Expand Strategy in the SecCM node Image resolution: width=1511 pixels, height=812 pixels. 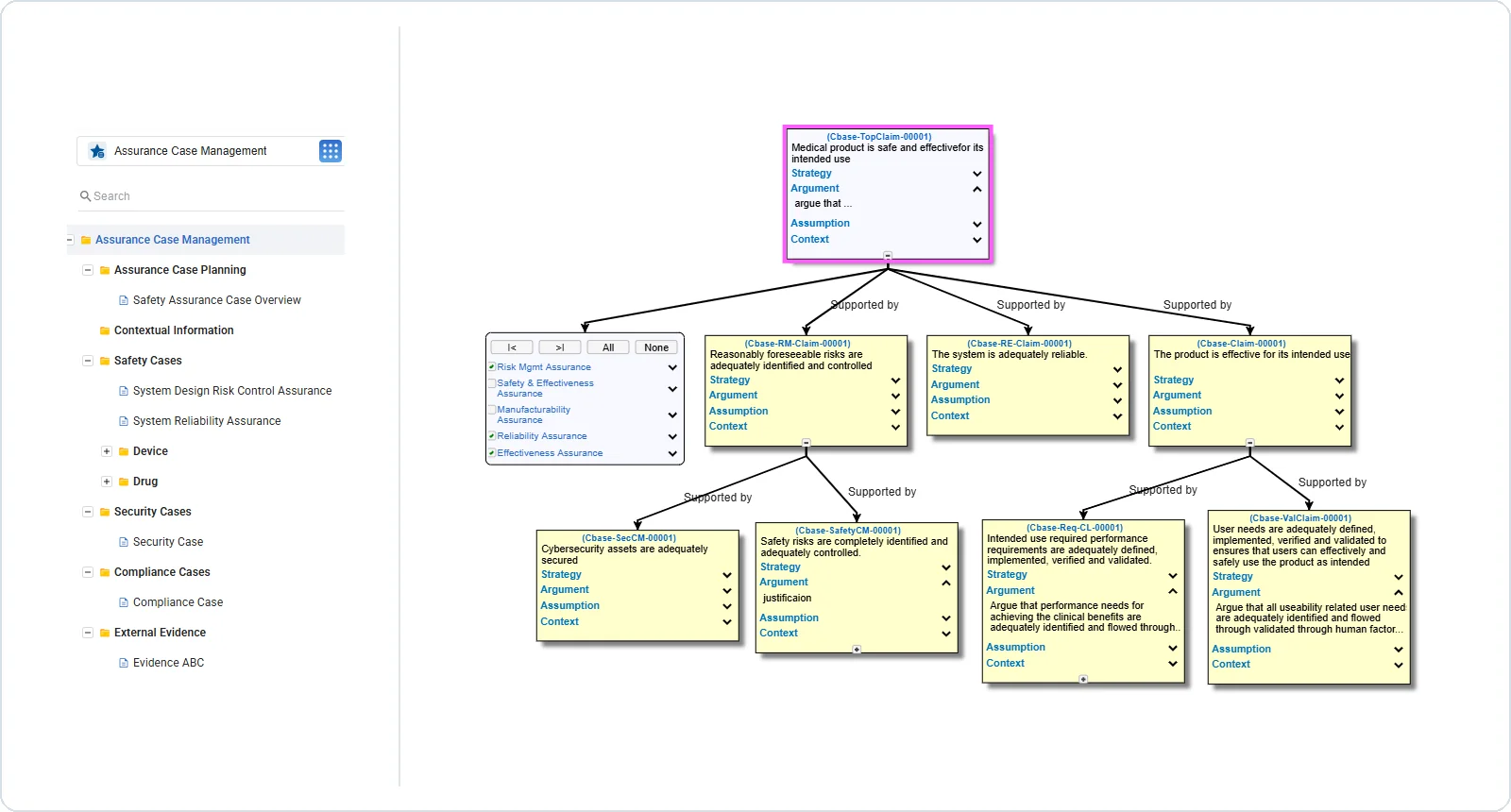click(x=727, y=575)
